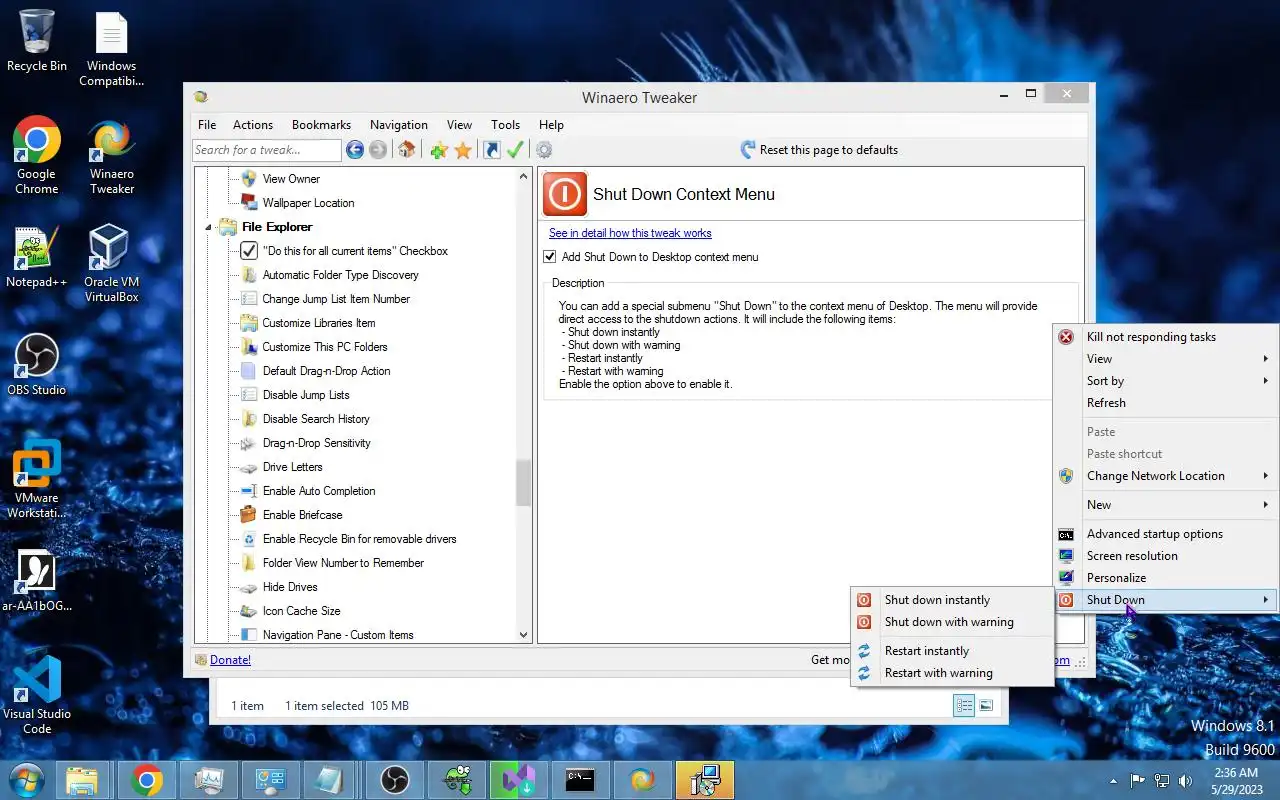Image resolution: width=1280 pixels, height=800 pixels.
Task: Open the command prompt taskbar button
Action: [581, 780]
